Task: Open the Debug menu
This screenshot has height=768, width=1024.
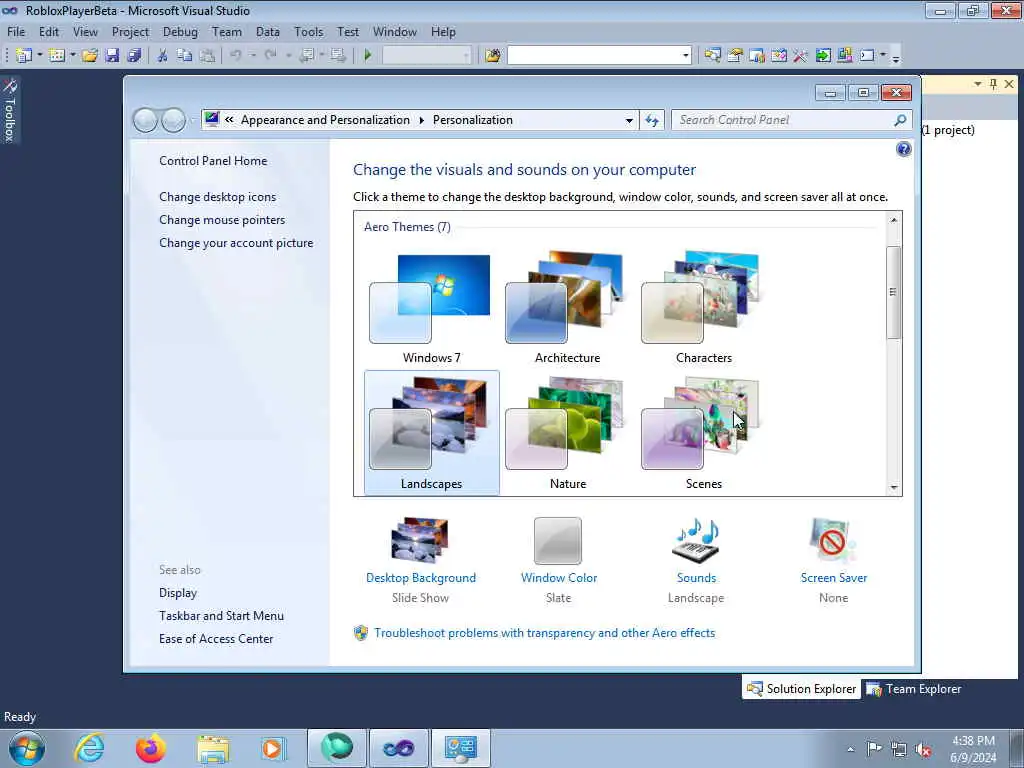Action: (180, 31)
